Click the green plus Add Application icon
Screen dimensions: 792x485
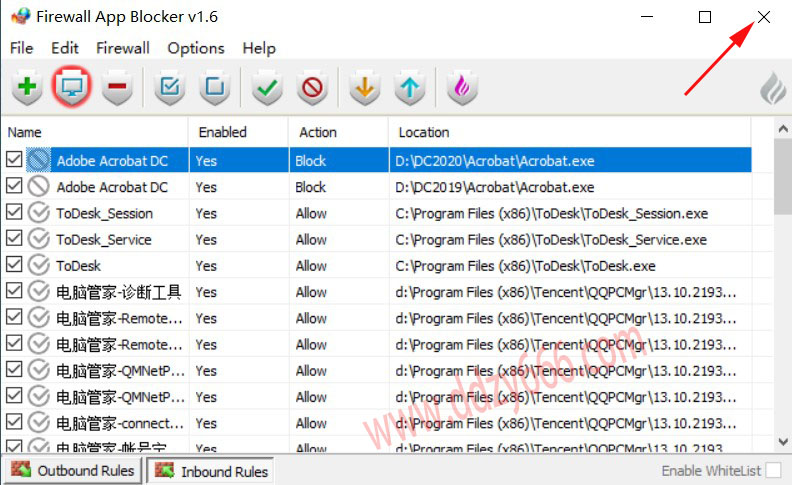click(x=27, y=87)
